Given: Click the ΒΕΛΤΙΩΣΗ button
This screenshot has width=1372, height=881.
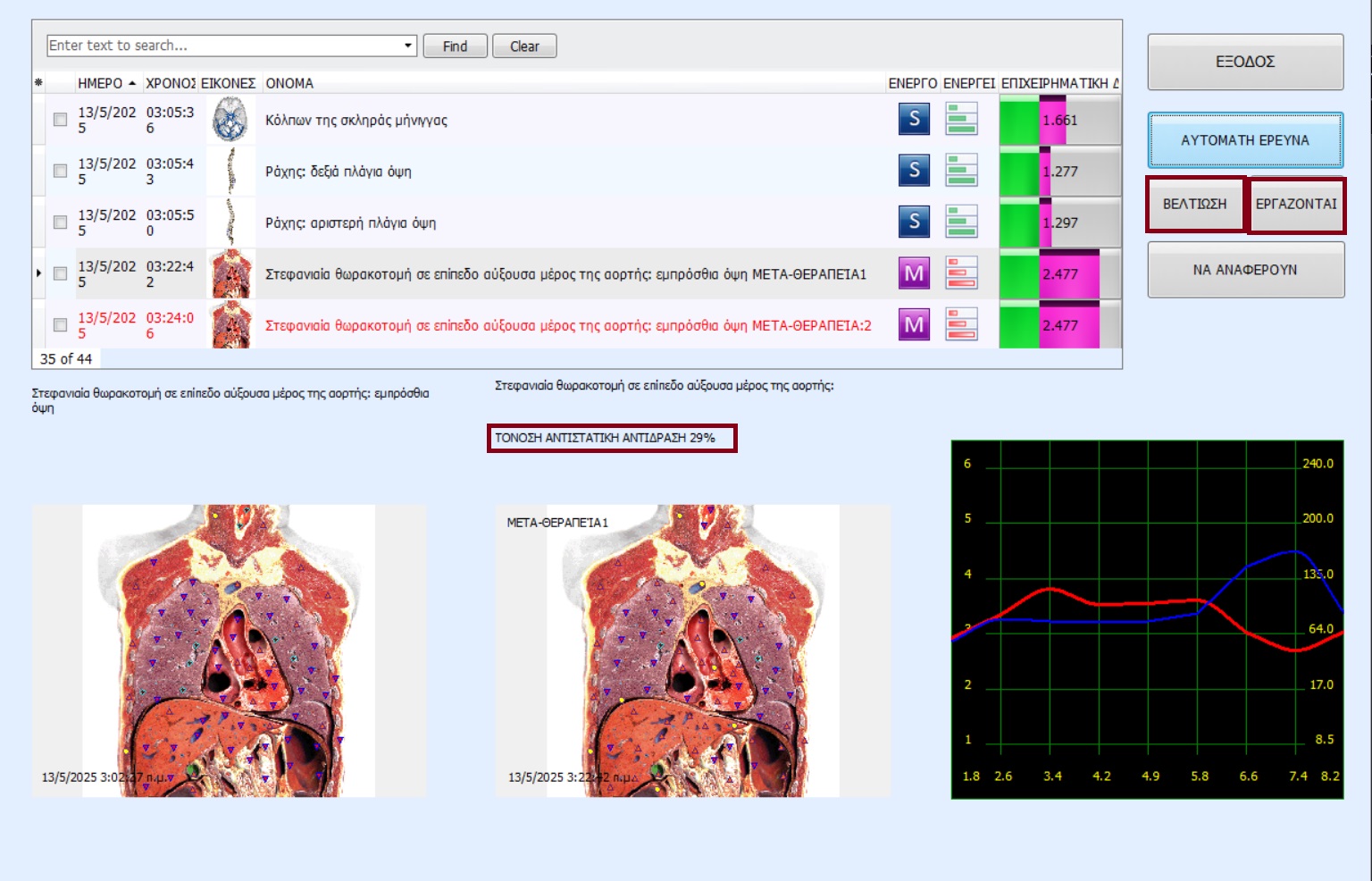Looking at the screenshot, I should pyautogui.click(x=1195, y=204).
